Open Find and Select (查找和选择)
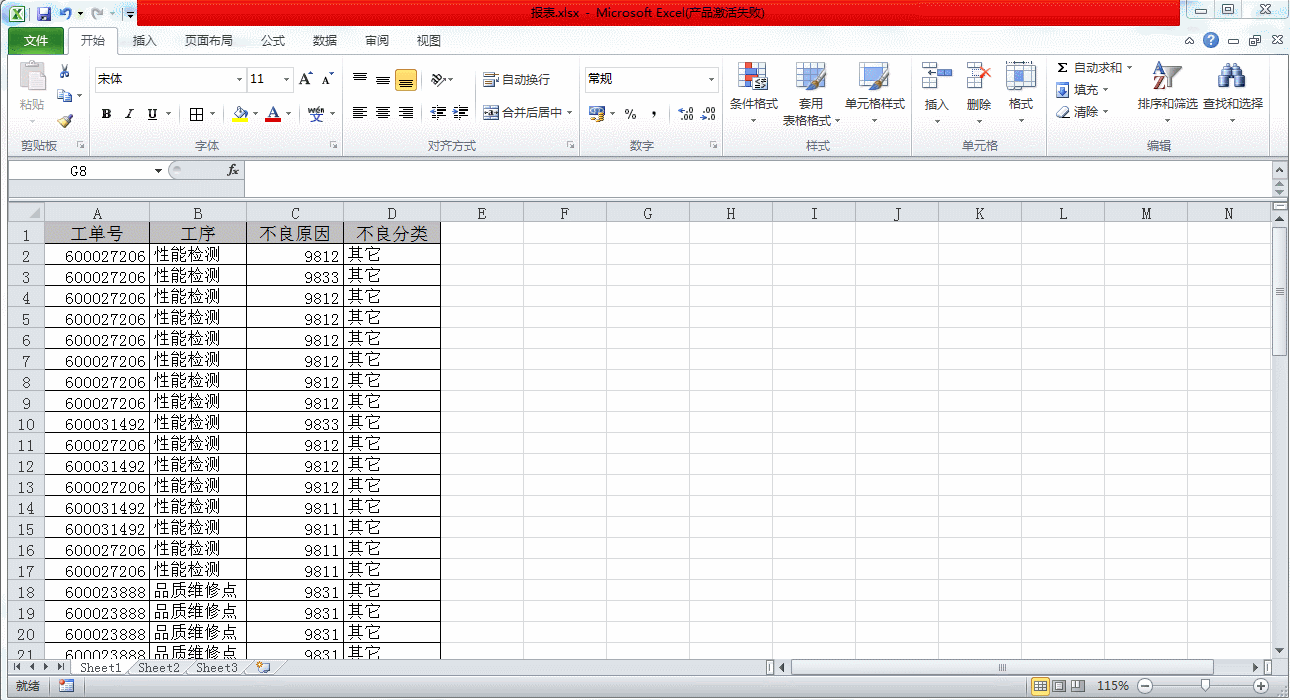 pyautogui.click(x=1232, y=91)
